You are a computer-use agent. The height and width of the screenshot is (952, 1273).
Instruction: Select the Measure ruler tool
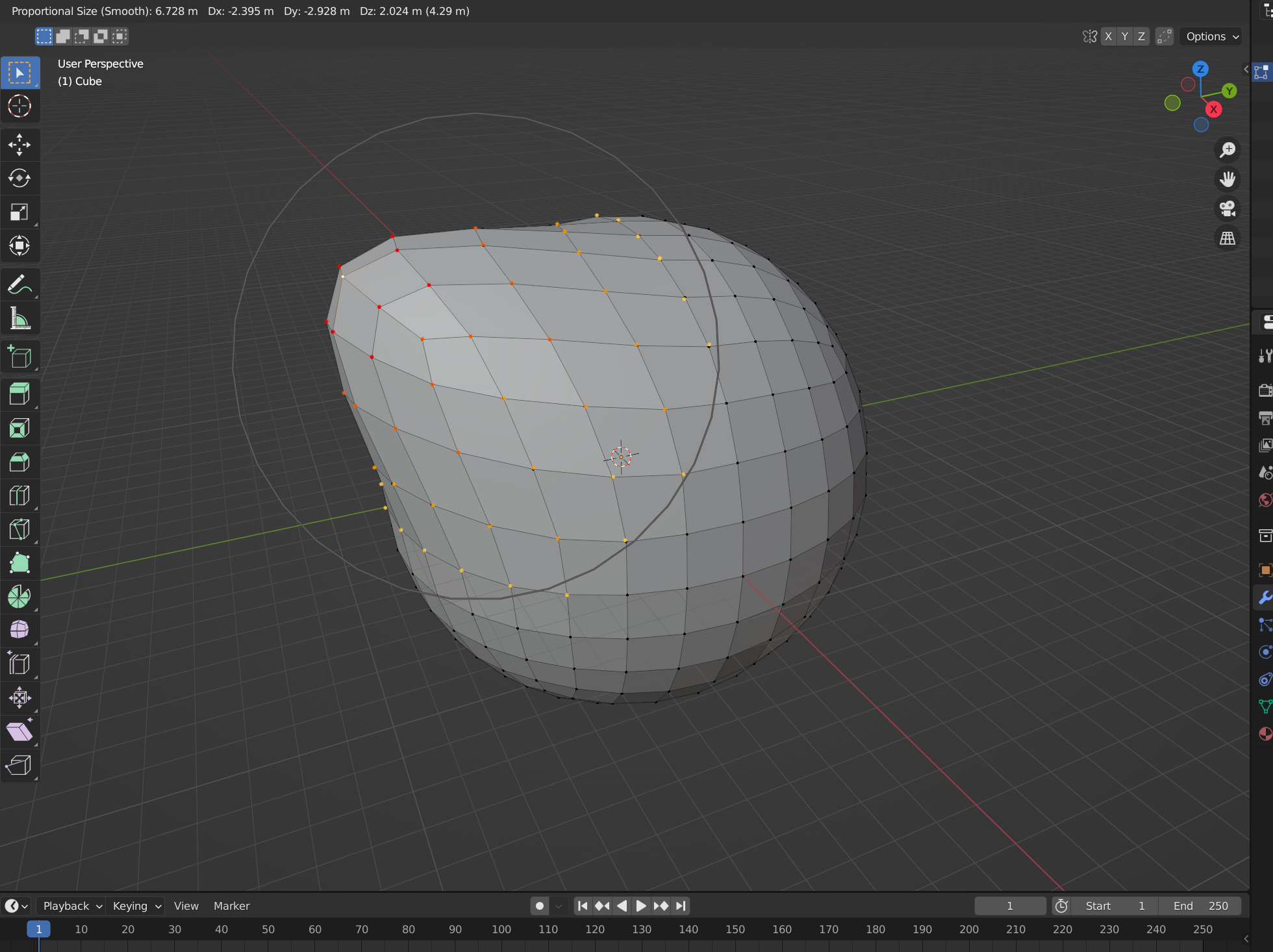[19, 318]
